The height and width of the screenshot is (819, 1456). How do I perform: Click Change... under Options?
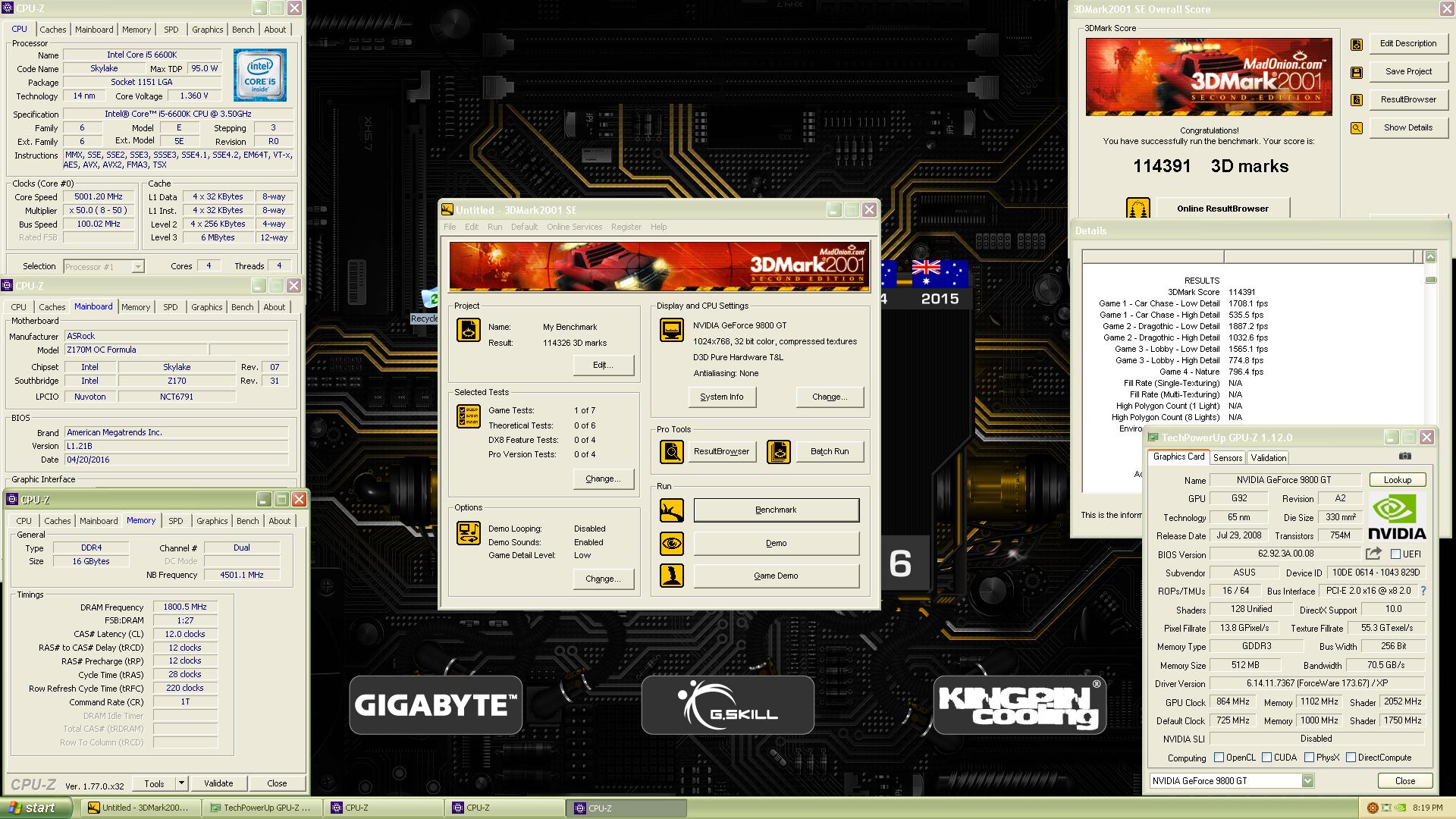point(603,579)
